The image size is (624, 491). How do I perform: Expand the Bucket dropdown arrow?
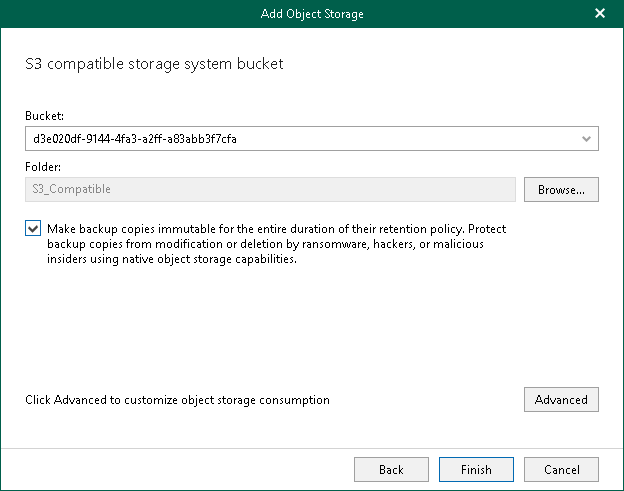587,139
